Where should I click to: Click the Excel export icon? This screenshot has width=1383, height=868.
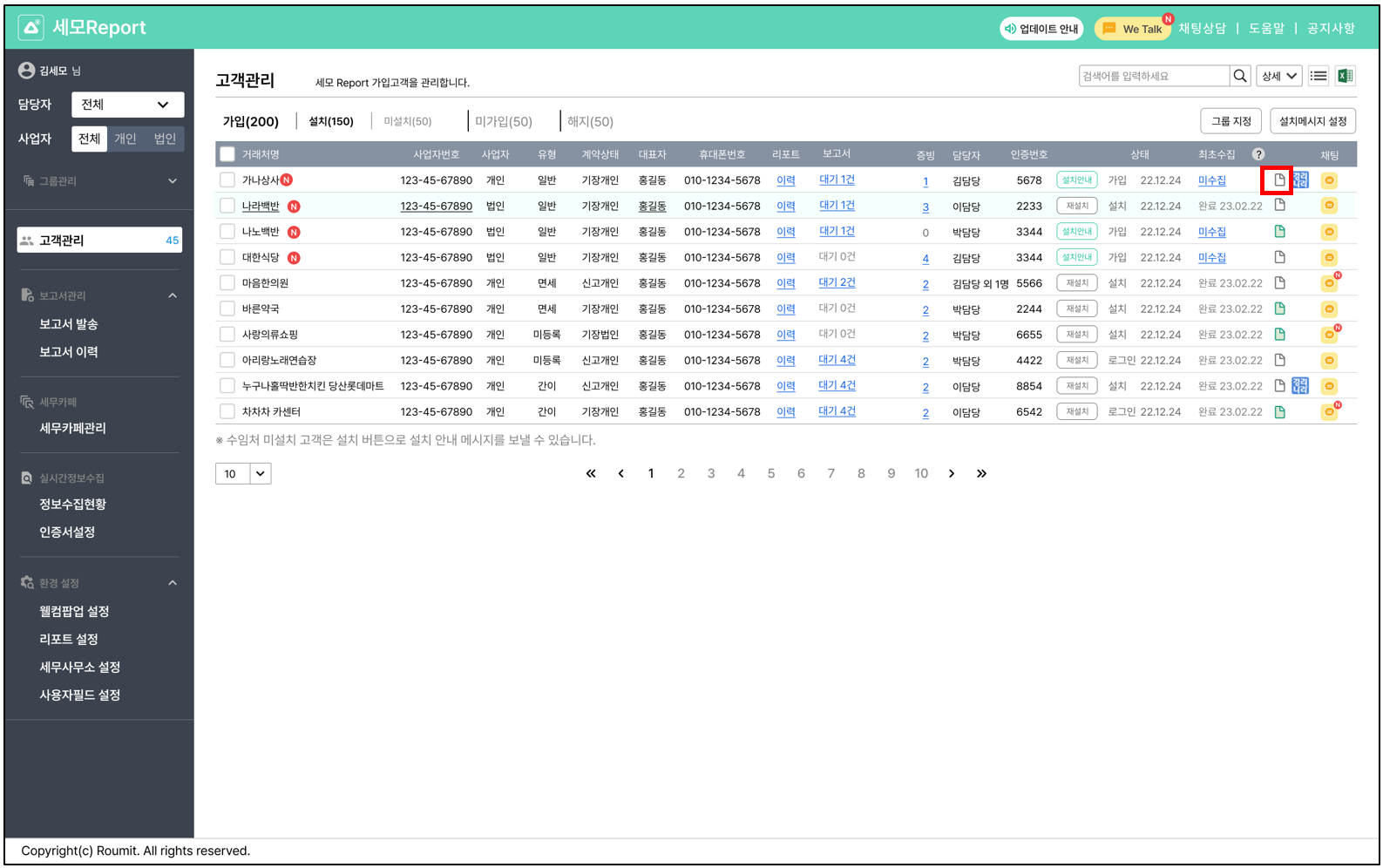[x=1345, y=76]
